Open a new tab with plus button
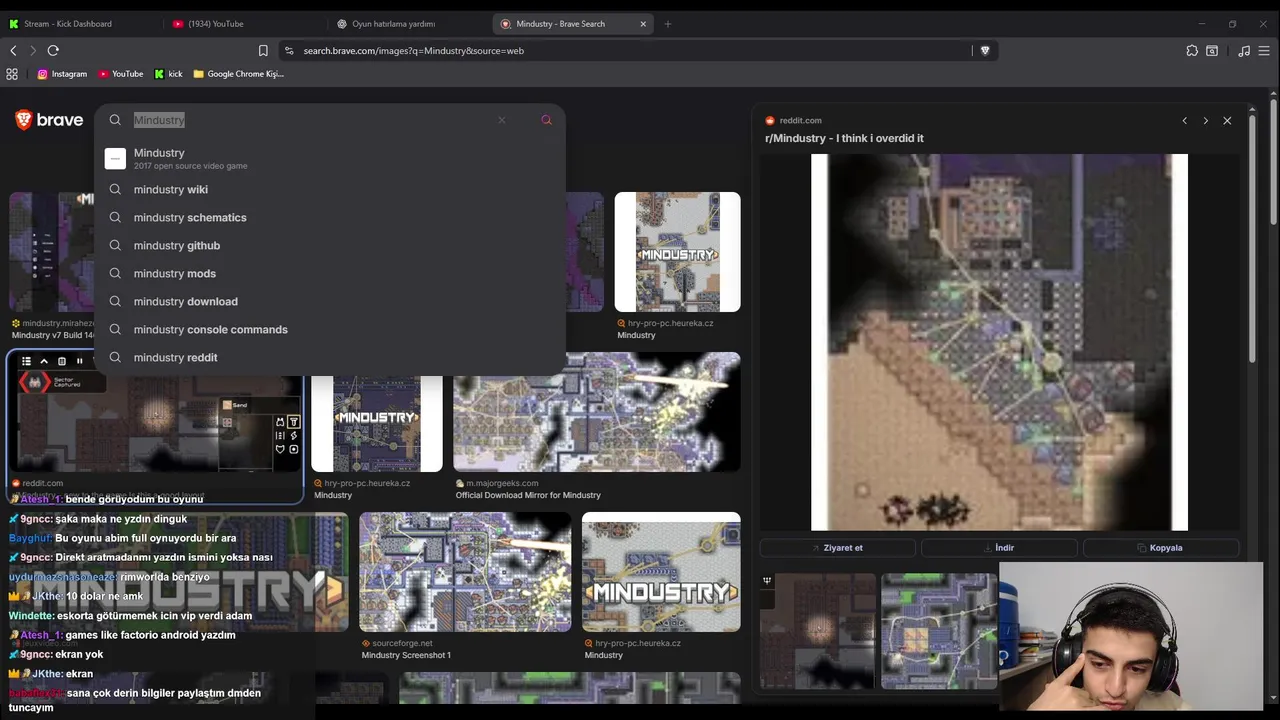This screenshot has height=720, width=1280. tap(668, 23)
